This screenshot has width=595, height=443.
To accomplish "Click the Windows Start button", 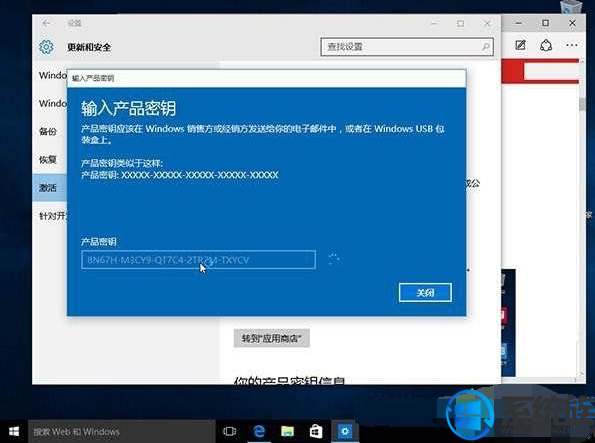I will point(14,431).
